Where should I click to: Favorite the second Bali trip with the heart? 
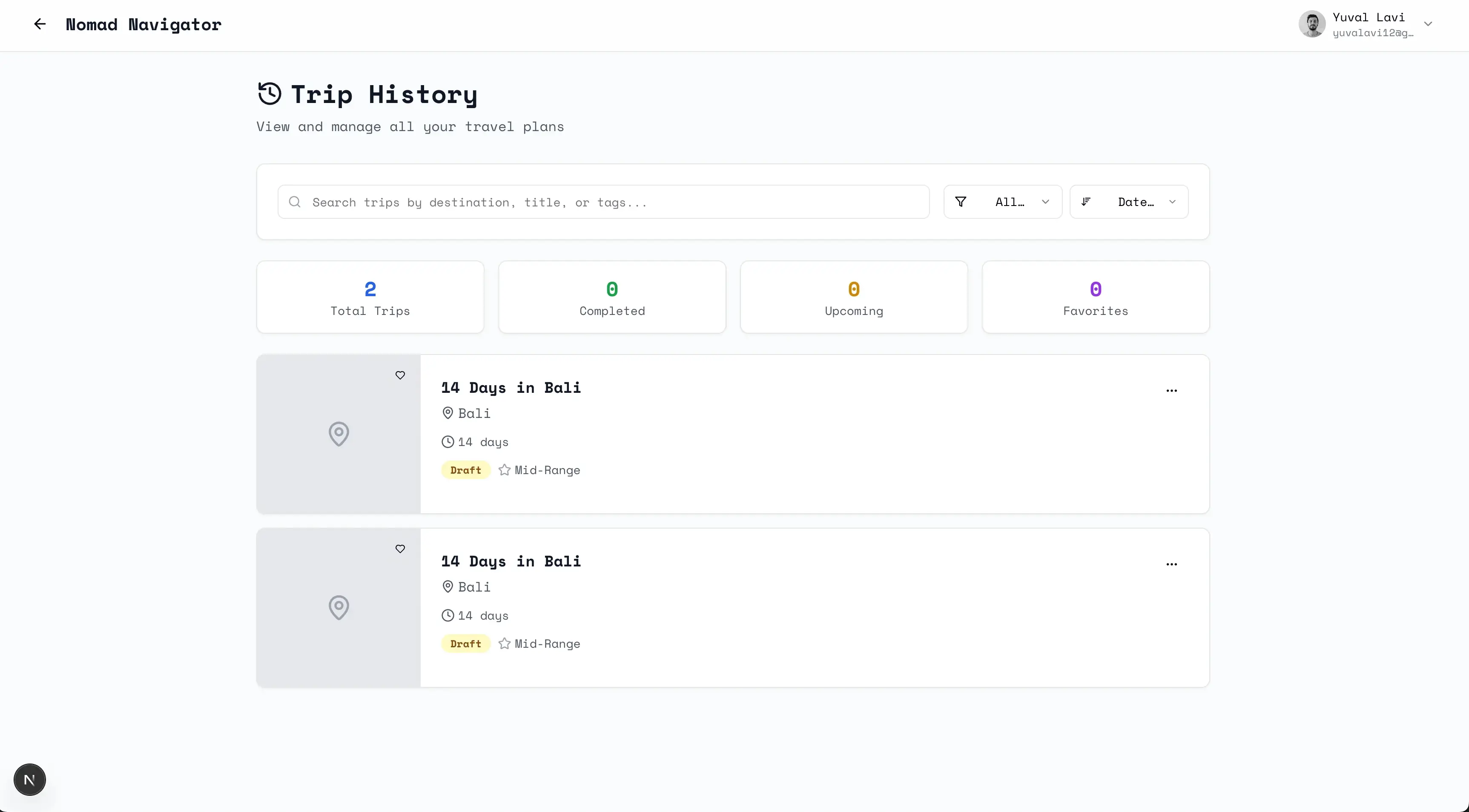(400, 549)
